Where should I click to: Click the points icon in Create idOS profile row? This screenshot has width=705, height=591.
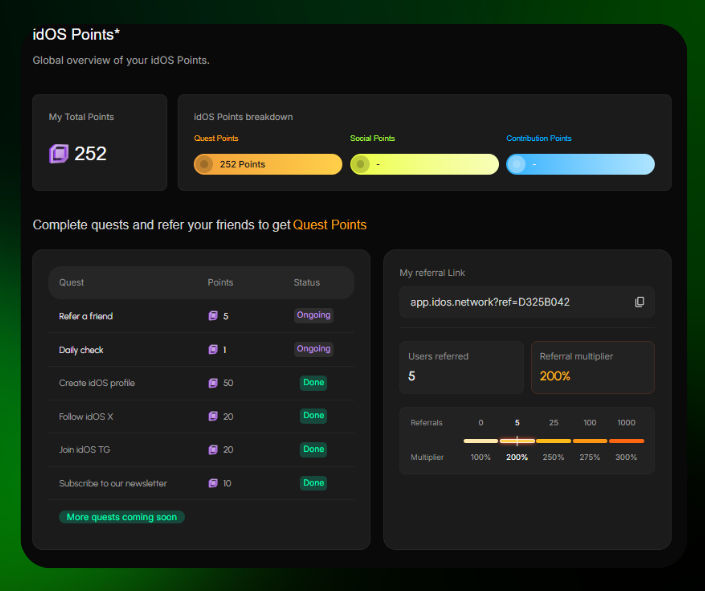tap(213, 383)
